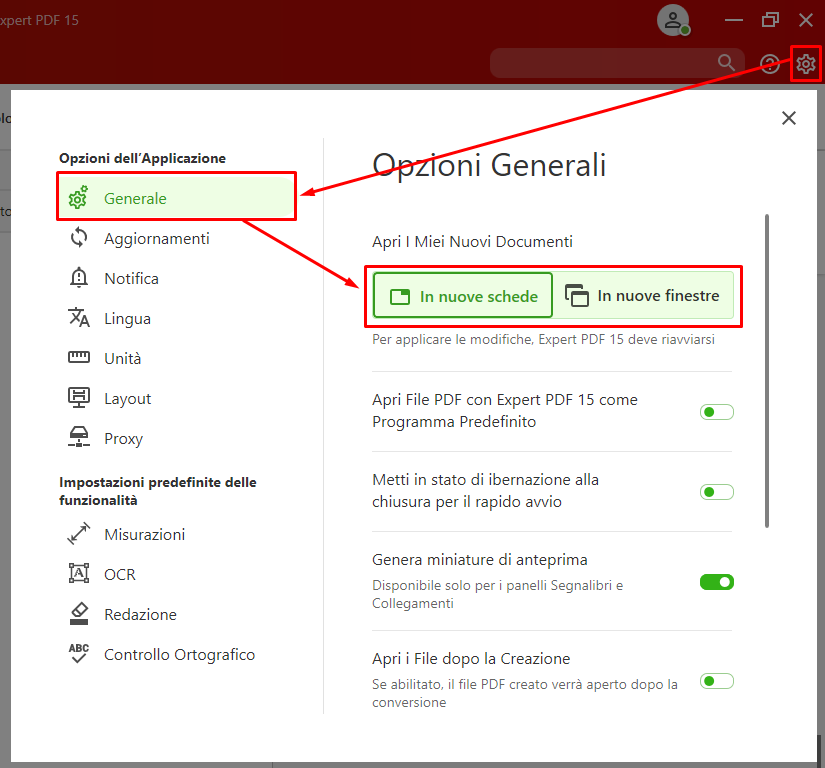825x768 pixels.
Task: Click the Misurazioni arrow icon
Action: pos(79,533)
